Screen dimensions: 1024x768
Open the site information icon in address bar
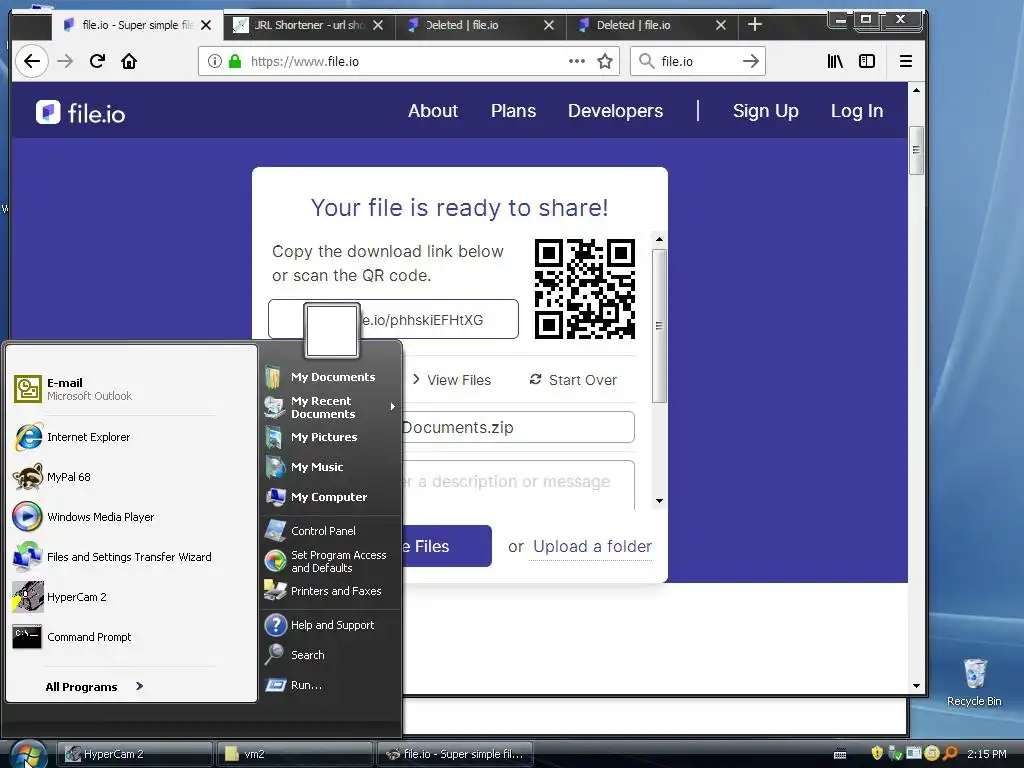click(x=214, y=61)
